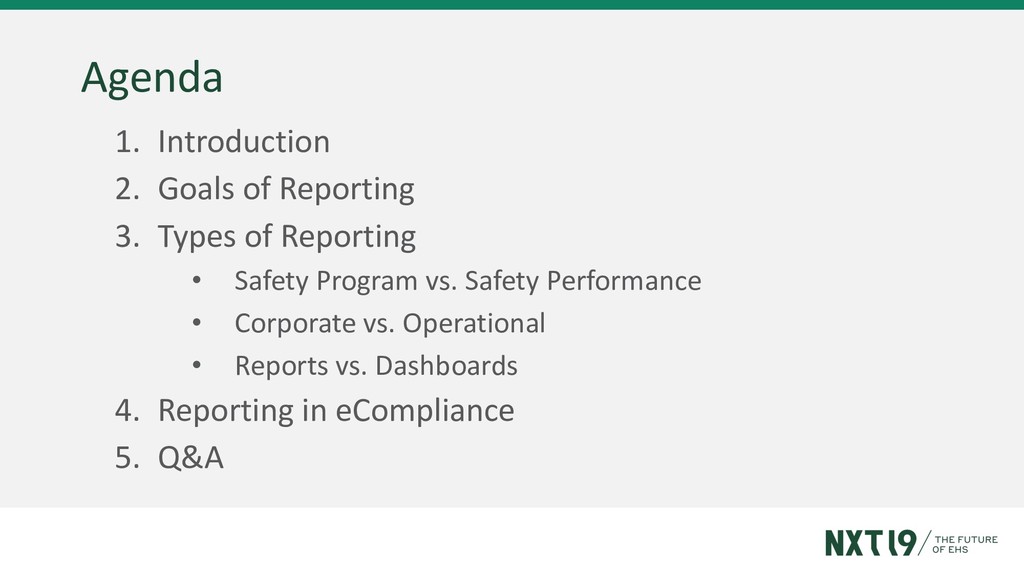Click bullet dot before Reports
The width and height of the screenshot is (1024, 576).
[x=197, y=366]
